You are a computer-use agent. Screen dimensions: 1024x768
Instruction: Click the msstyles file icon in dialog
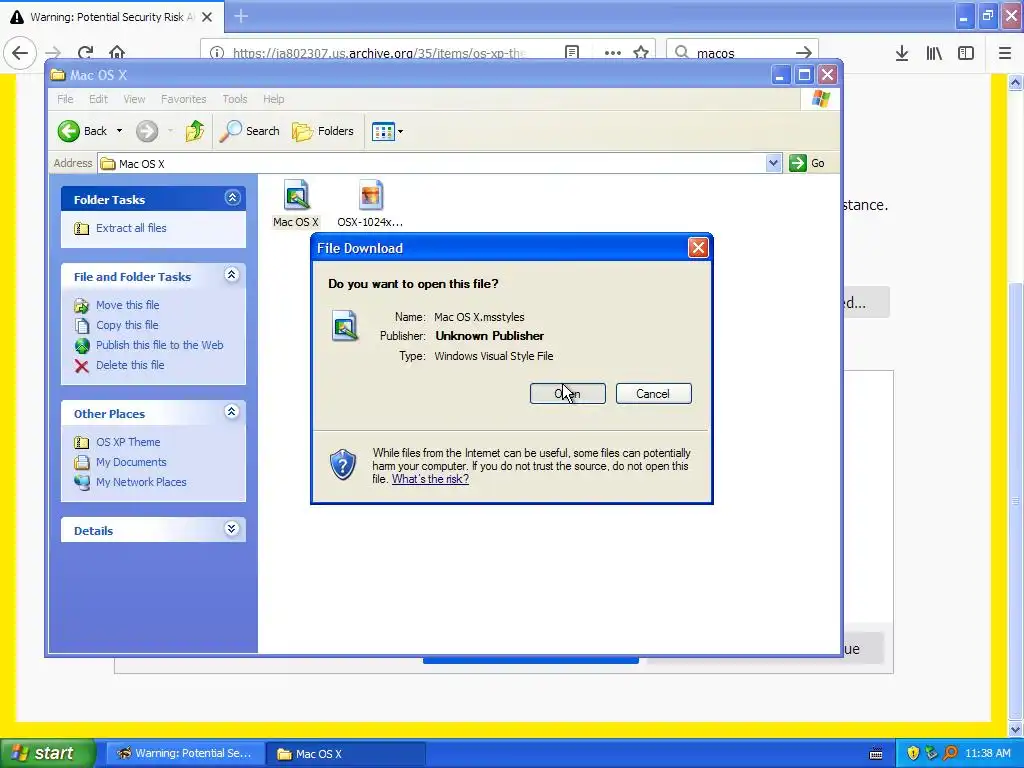click(x=345, y=325)
